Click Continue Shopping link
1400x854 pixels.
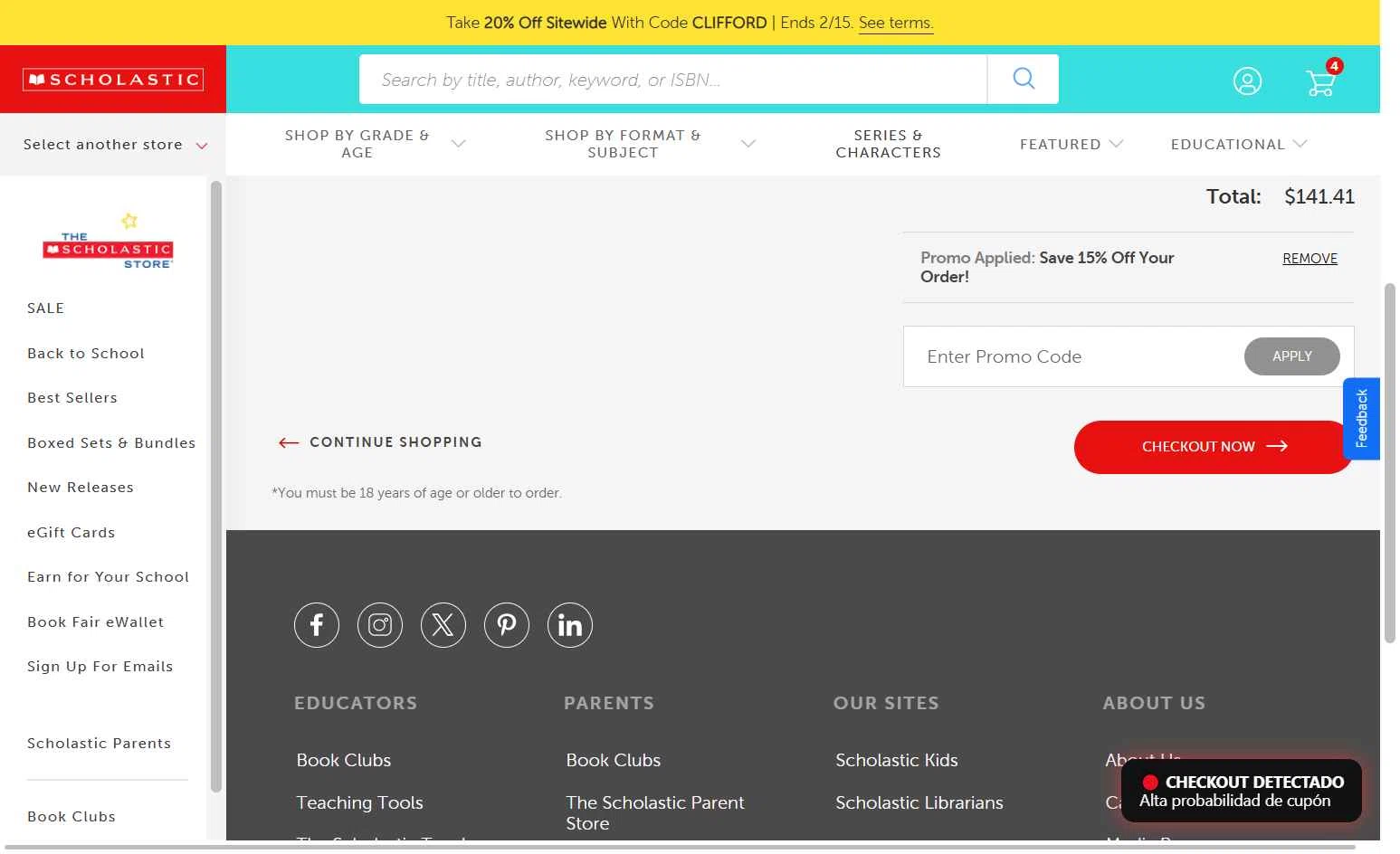[395, 442]
